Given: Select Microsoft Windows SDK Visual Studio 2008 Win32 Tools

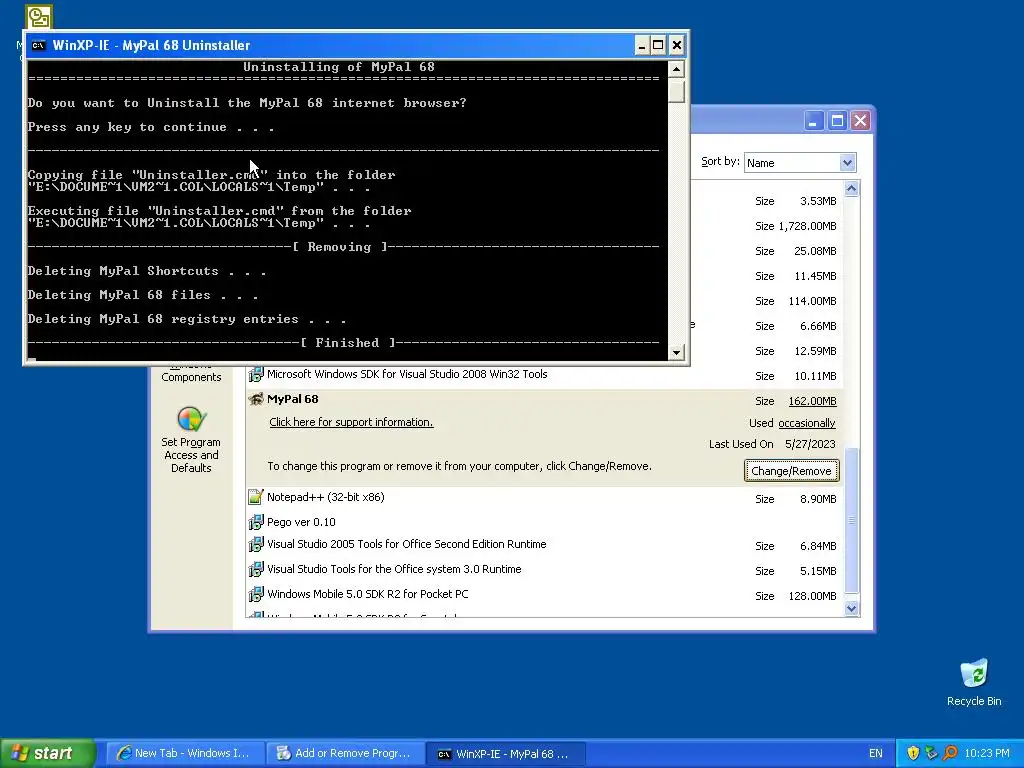Looking at the screenshot, I should pos(407,374).
